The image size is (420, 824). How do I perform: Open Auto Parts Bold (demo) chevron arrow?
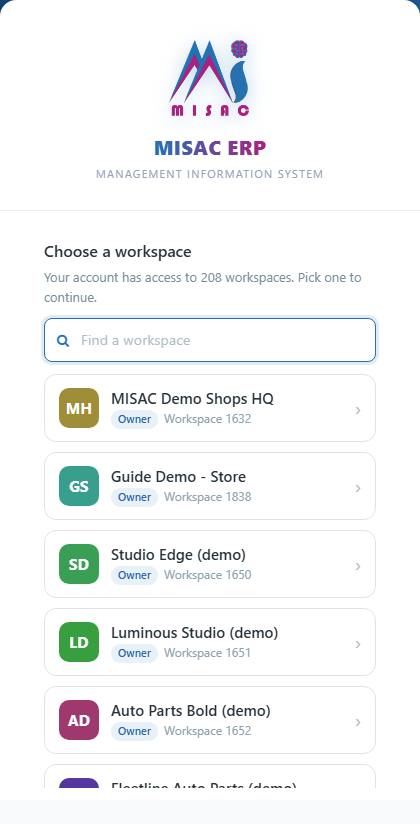tap(358, 722)
